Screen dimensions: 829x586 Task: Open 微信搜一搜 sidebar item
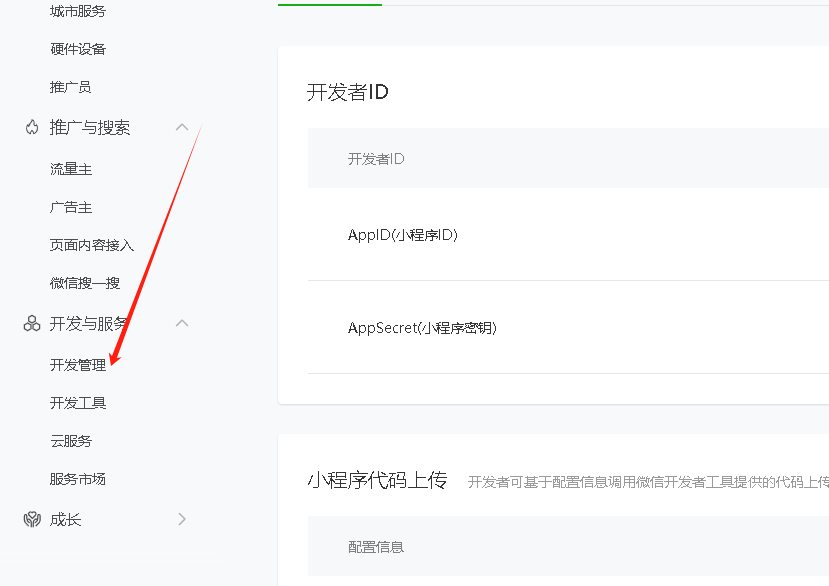click(x=85, y=283)
